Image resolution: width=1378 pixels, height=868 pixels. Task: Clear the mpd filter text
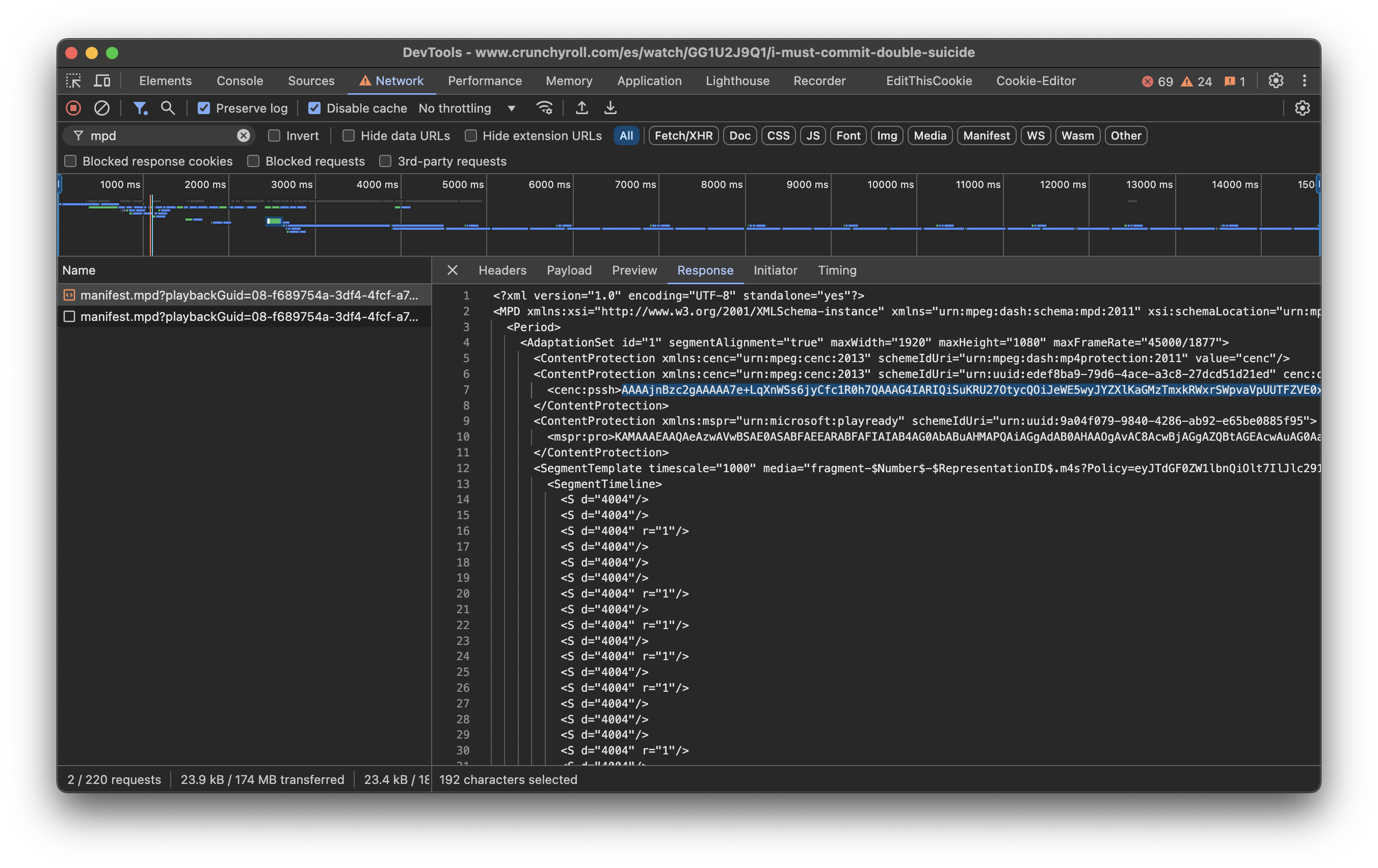coord(243,135)
